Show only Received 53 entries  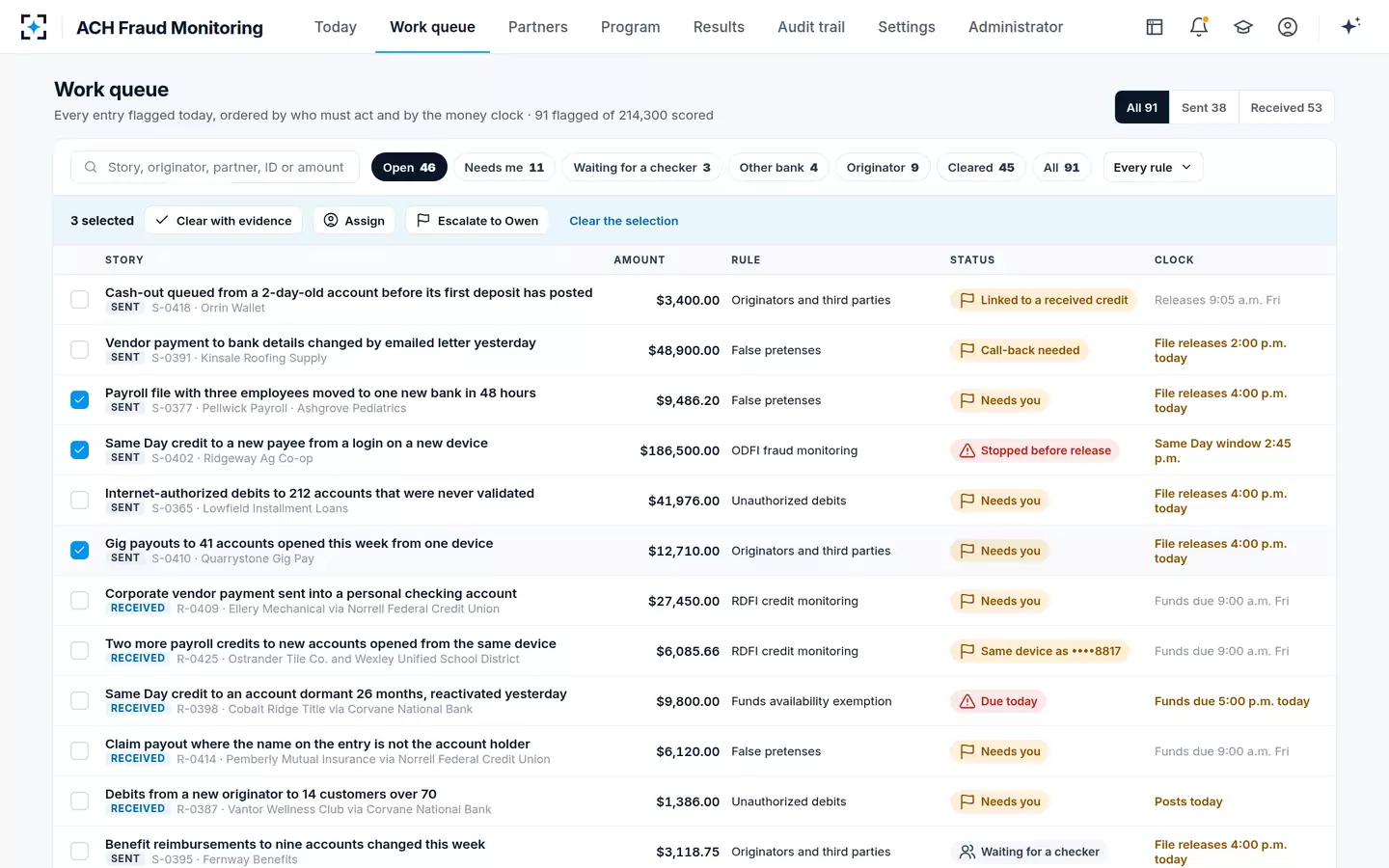tap(1286, 107)
